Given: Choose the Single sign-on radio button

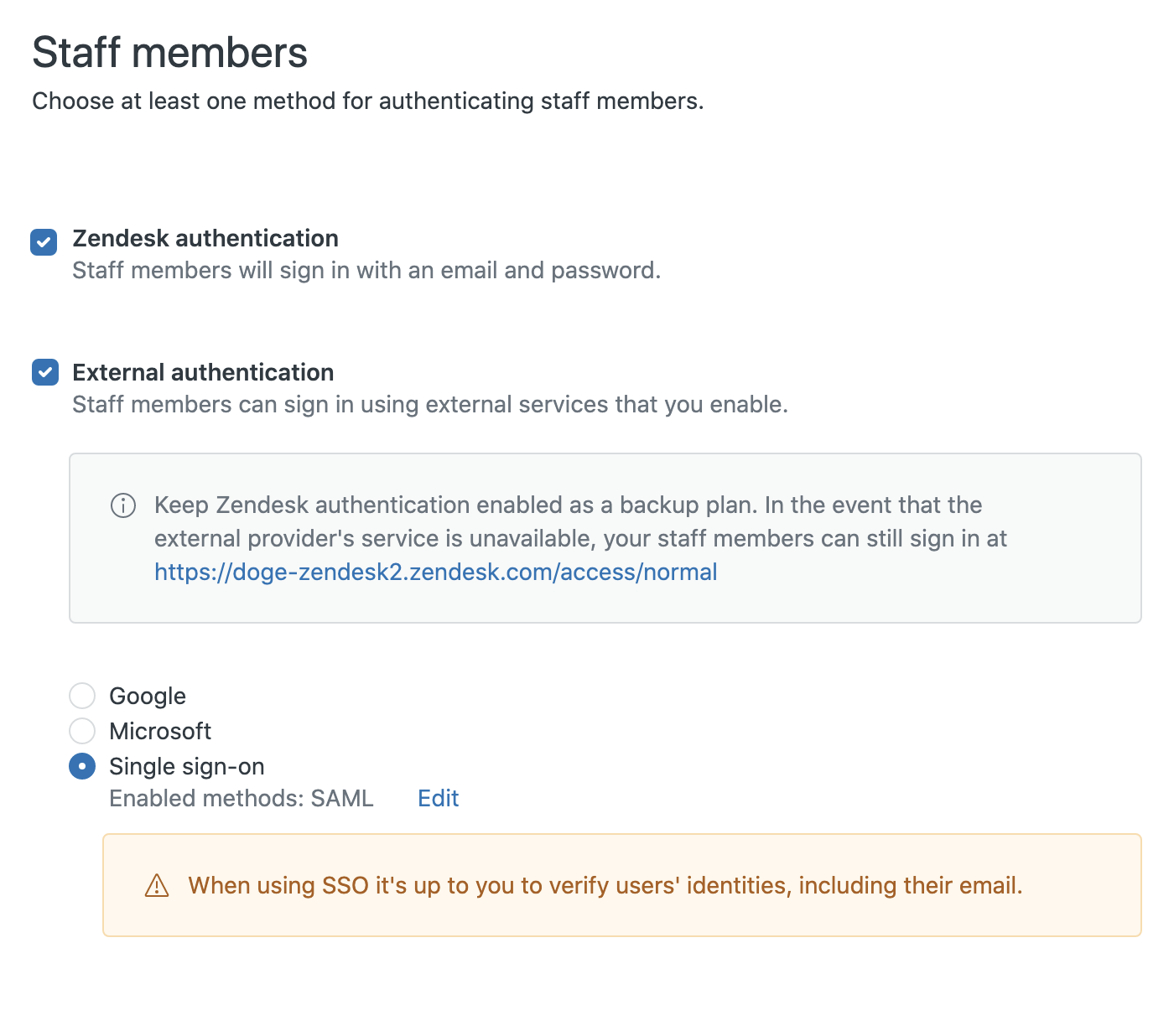Looking at the screenshot, I should click(x=81, y=766).
